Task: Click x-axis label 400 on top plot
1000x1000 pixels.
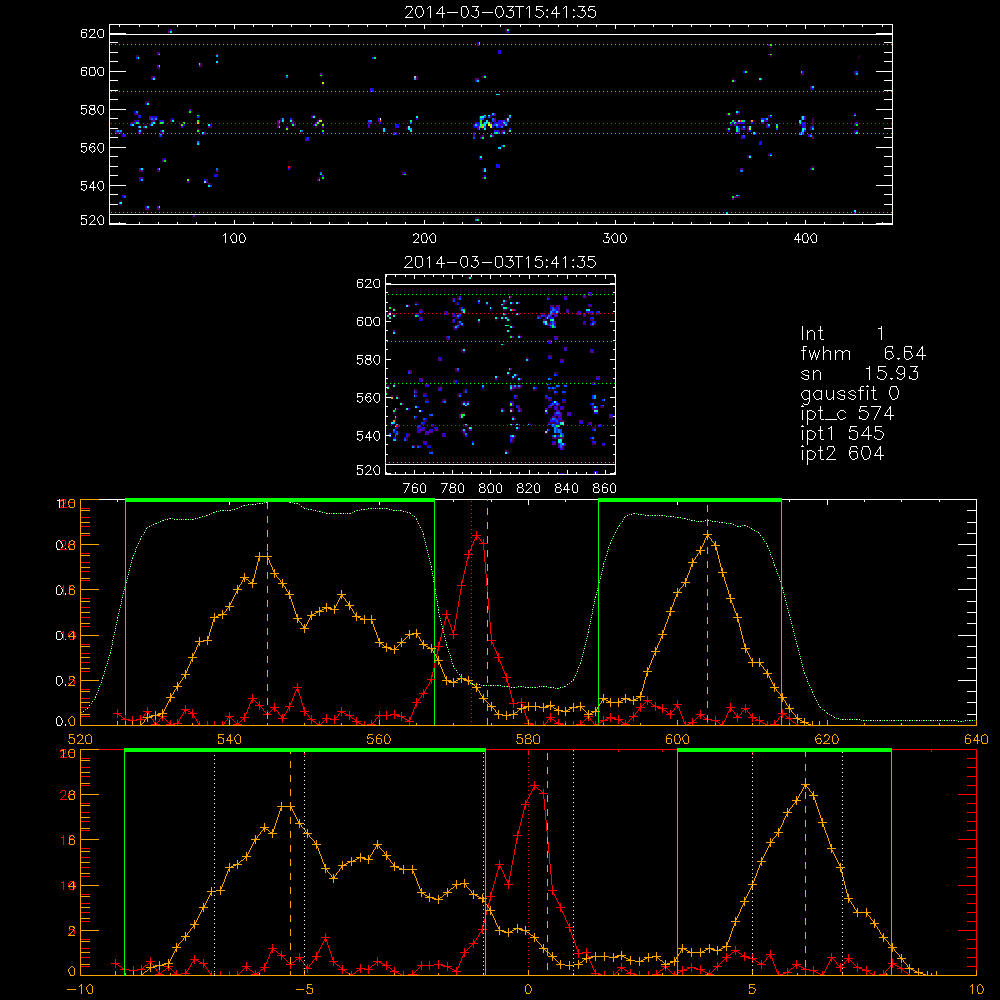Action: coord(805,239)
